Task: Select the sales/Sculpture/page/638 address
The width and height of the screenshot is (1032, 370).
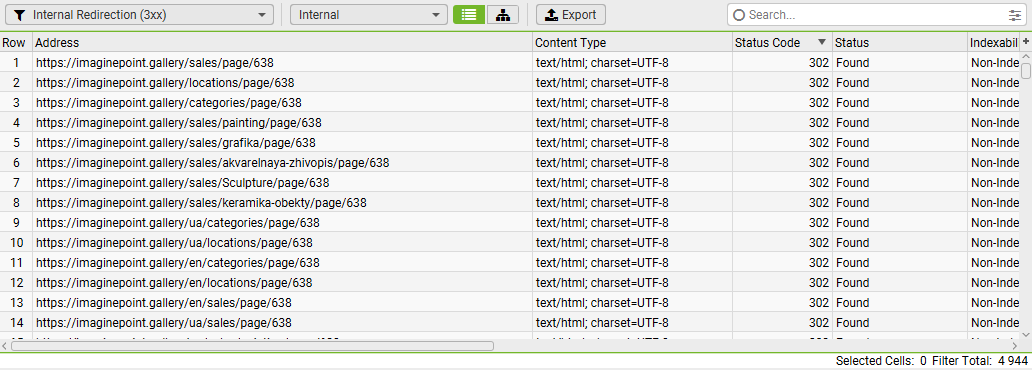Action: (x=182, y=183)
